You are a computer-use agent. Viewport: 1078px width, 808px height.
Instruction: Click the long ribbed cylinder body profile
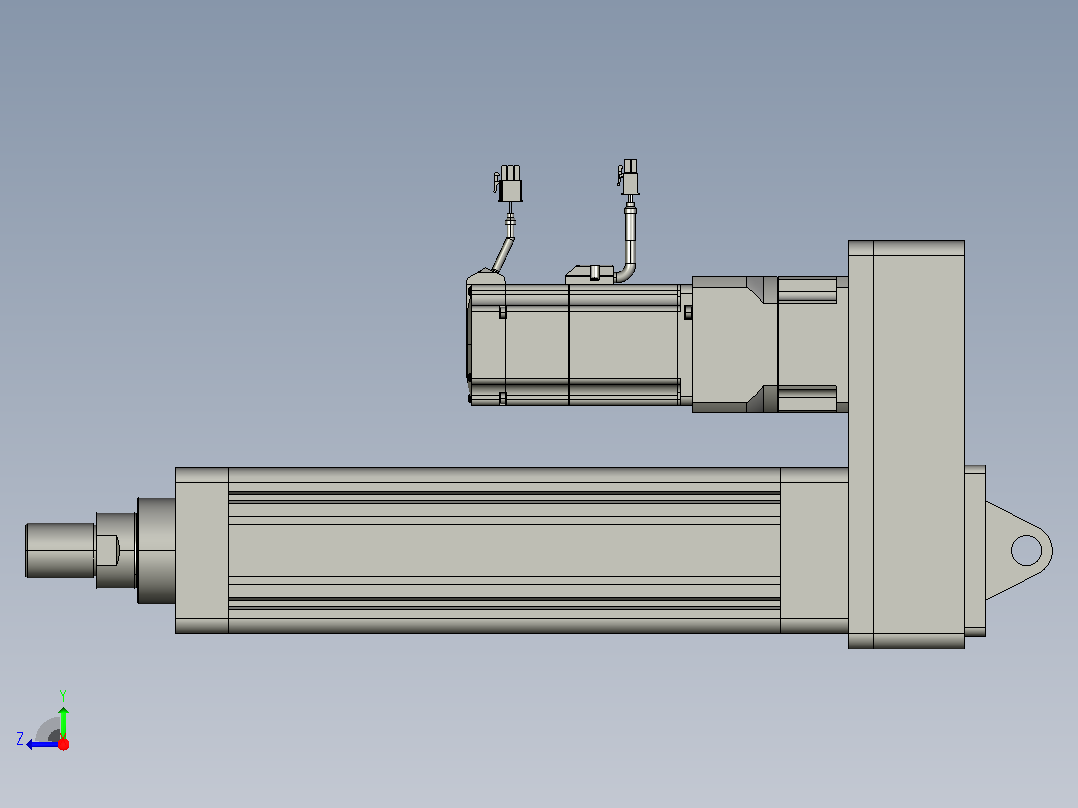(x=504, y=550)
